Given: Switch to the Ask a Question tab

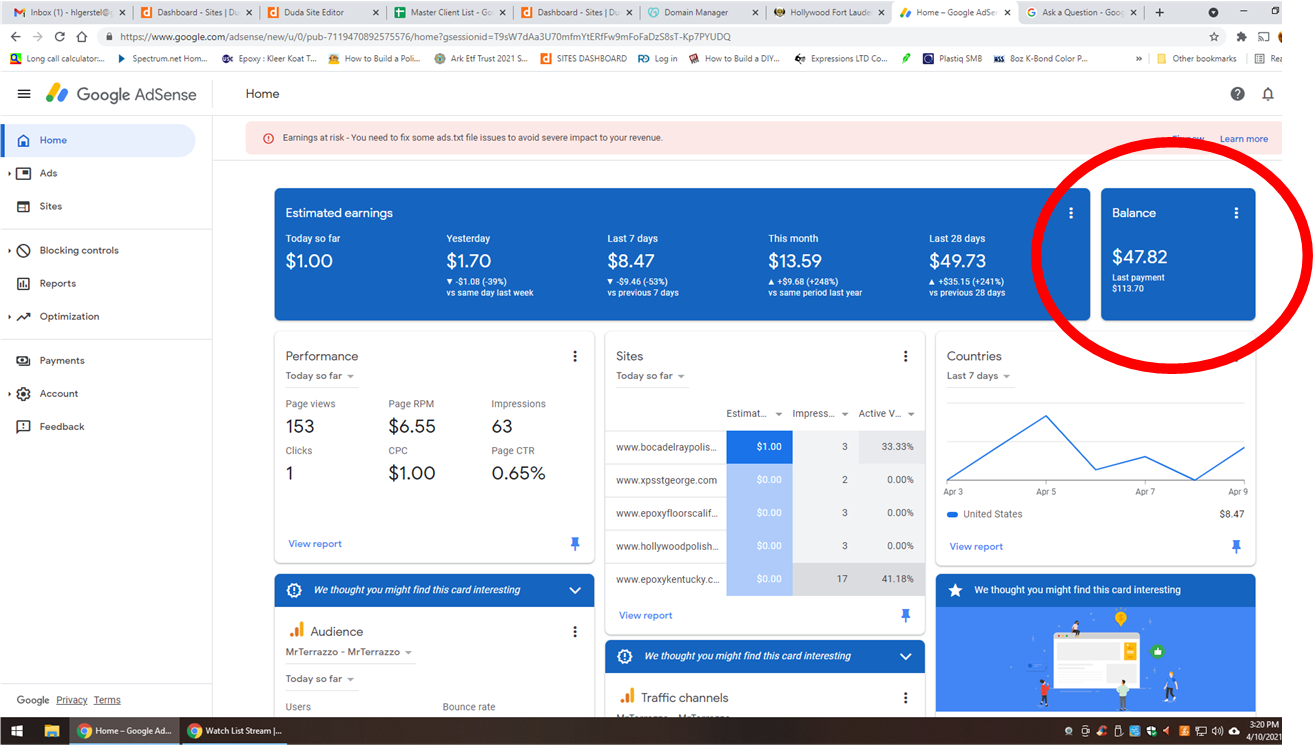Looking at the screenshot, I should 1081,13.
